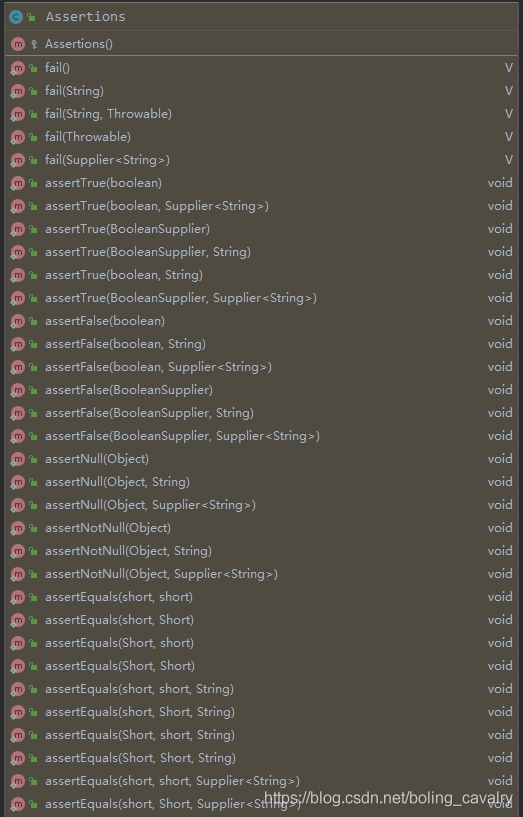Select fail(String, Throwable) in the list
Viewport: 523px width, 817px height.
coord(261,114)
